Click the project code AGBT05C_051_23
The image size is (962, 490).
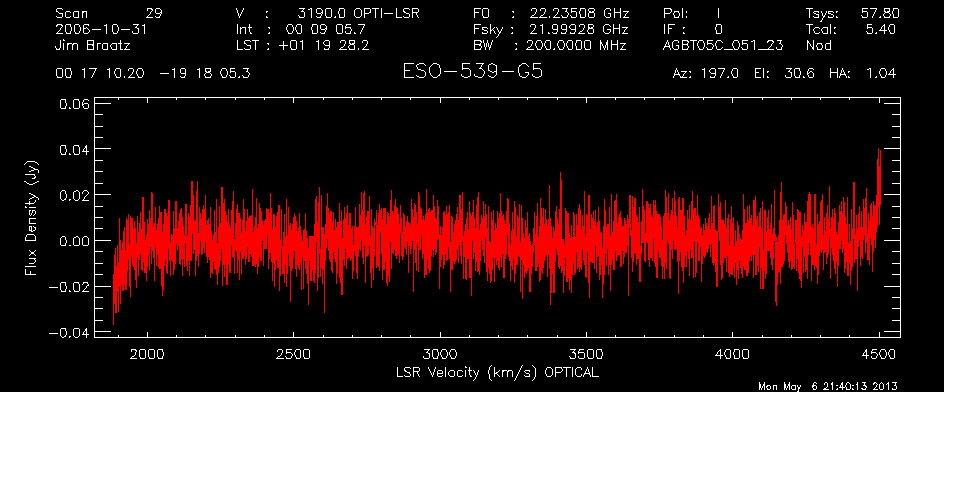pyautogui.click(x=723, y=46)
